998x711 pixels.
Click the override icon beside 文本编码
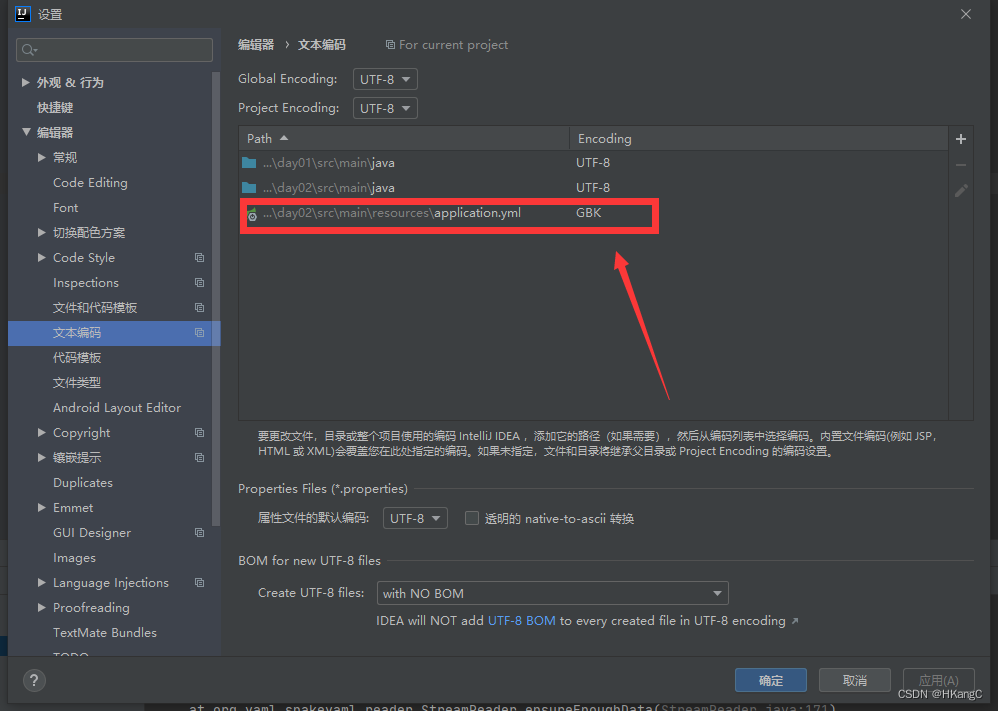198,332
